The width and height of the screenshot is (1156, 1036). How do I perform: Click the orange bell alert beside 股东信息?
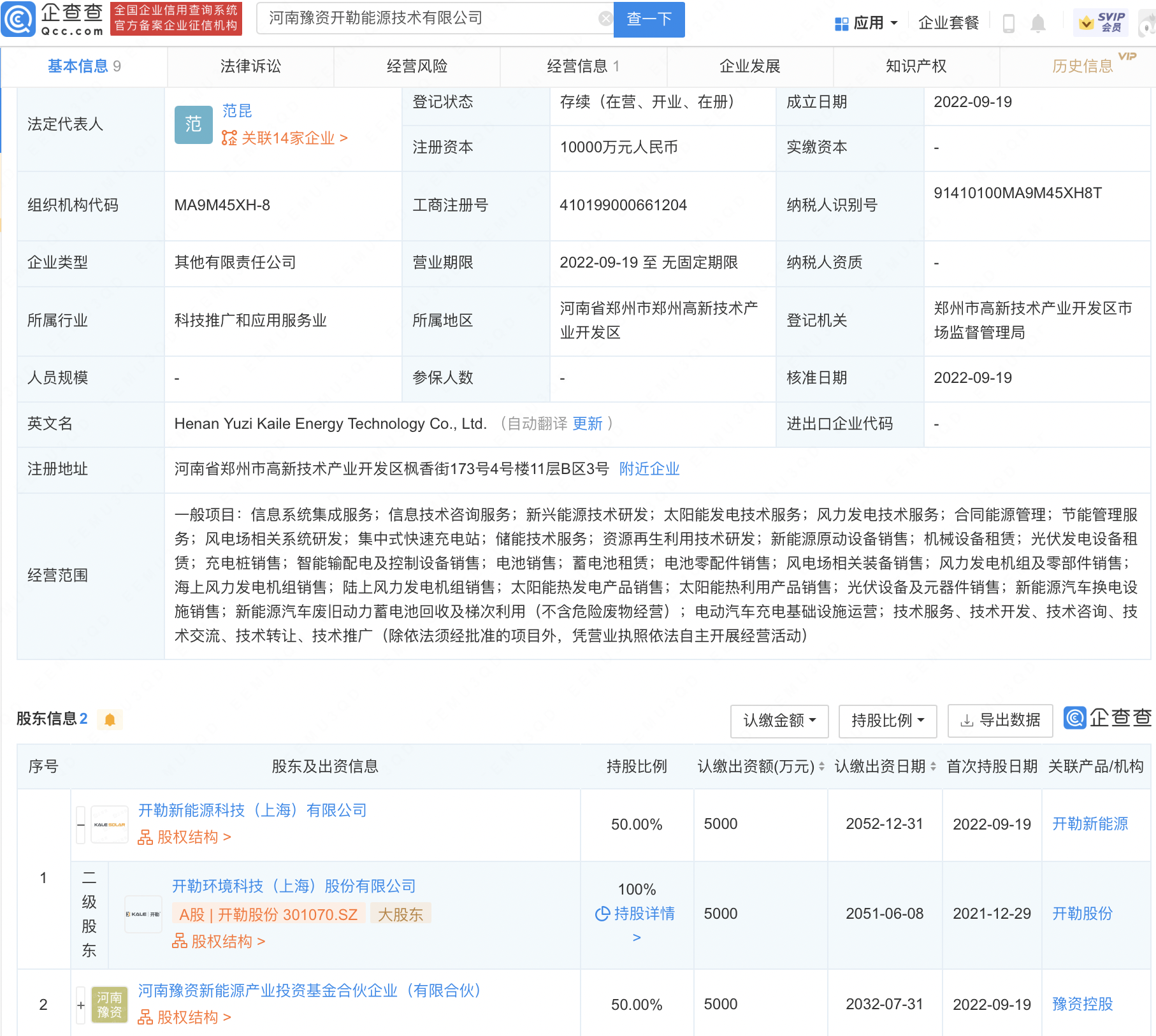(x=110, y=719)
